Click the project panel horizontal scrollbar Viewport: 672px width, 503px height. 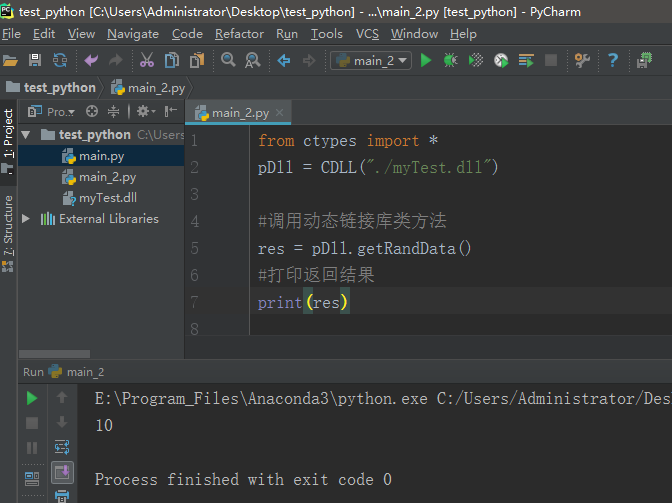[x=54, y=354]
